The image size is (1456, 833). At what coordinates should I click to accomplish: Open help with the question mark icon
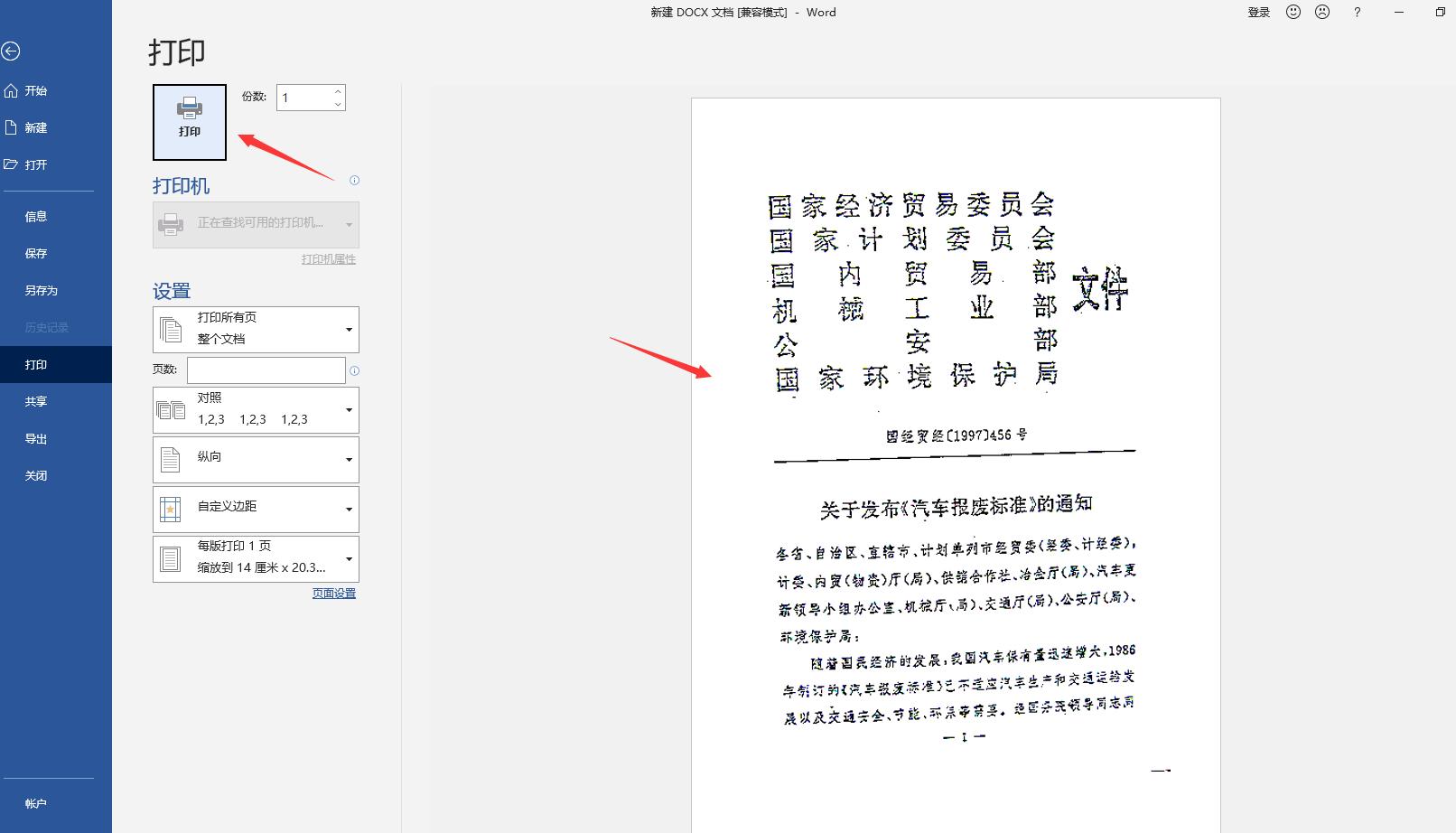point(1357,12)
